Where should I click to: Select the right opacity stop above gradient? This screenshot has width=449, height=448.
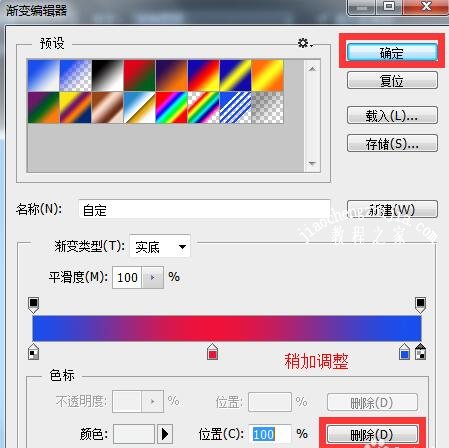(x=420, y=305)
